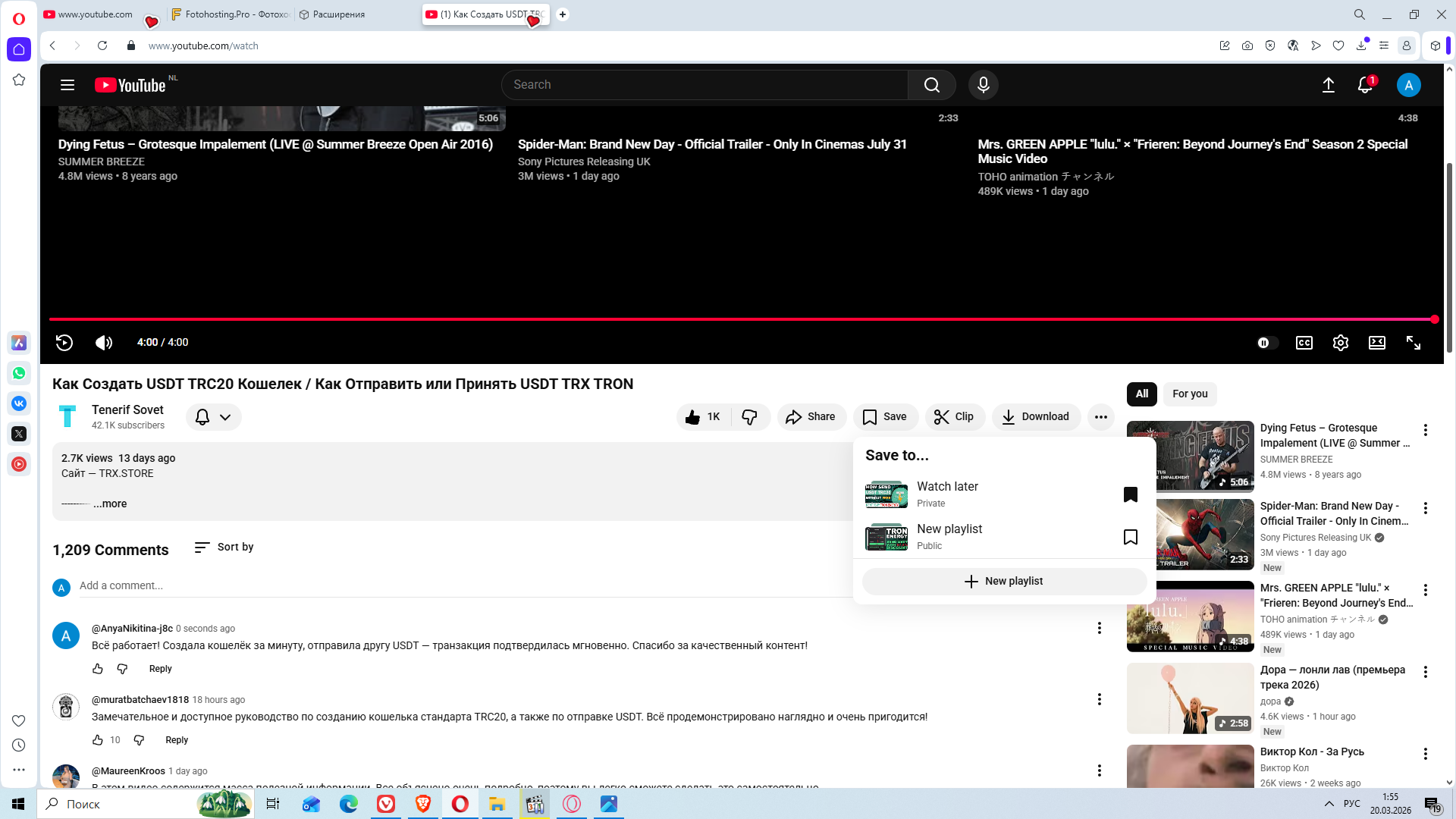
Task: Toggle autoplay switch in player
Action: click(x=1266, y=343)
